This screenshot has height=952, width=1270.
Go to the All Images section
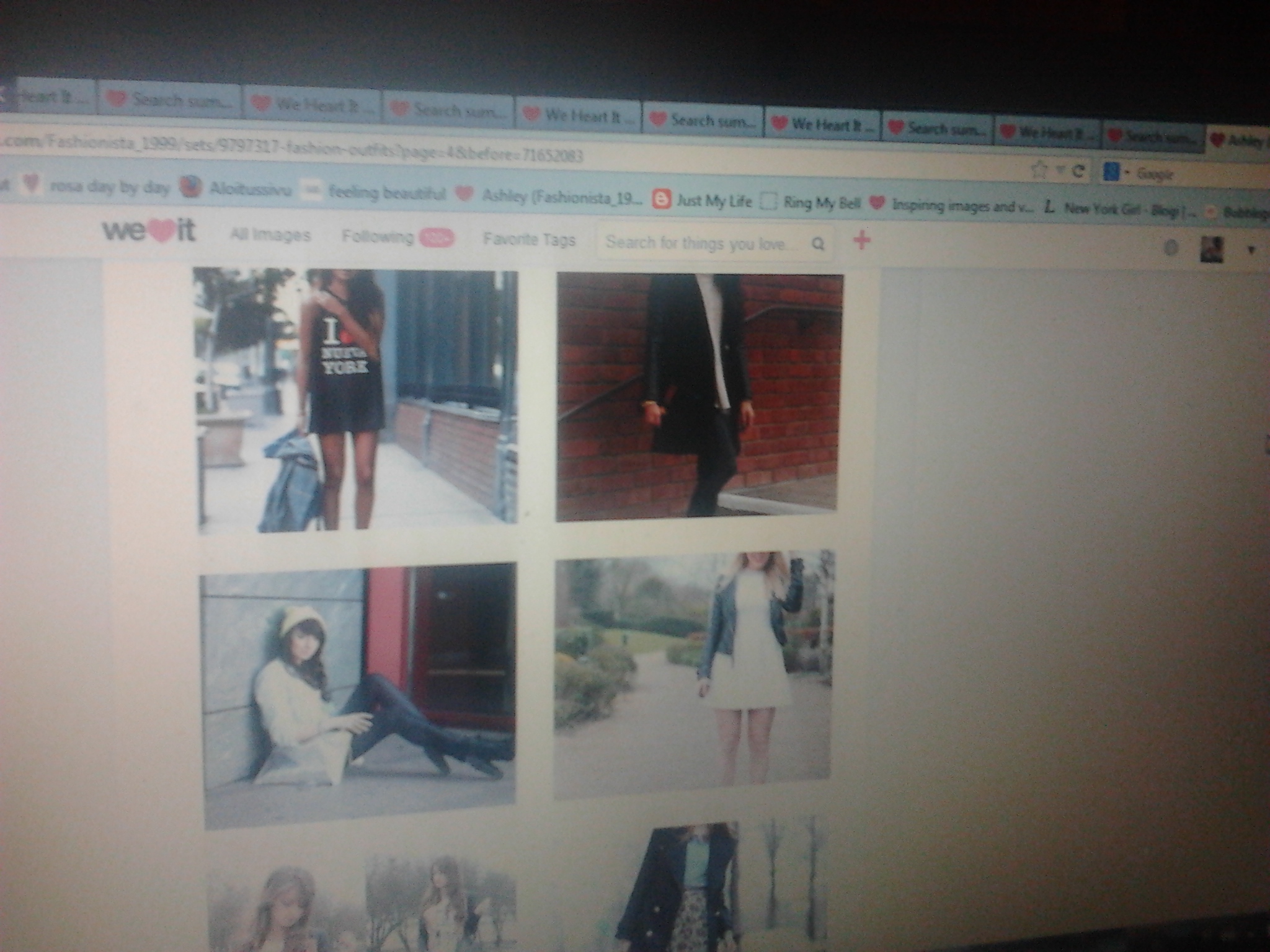(270, 236)
